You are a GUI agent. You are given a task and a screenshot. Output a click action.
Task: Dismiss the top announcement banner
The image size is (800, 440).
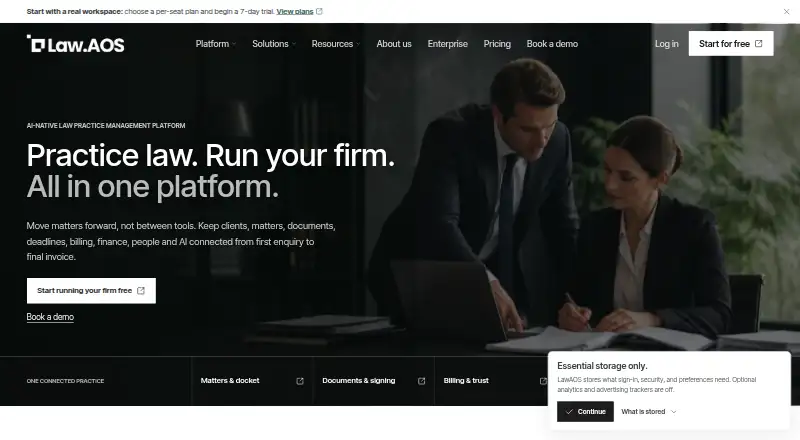click(786, 11)
